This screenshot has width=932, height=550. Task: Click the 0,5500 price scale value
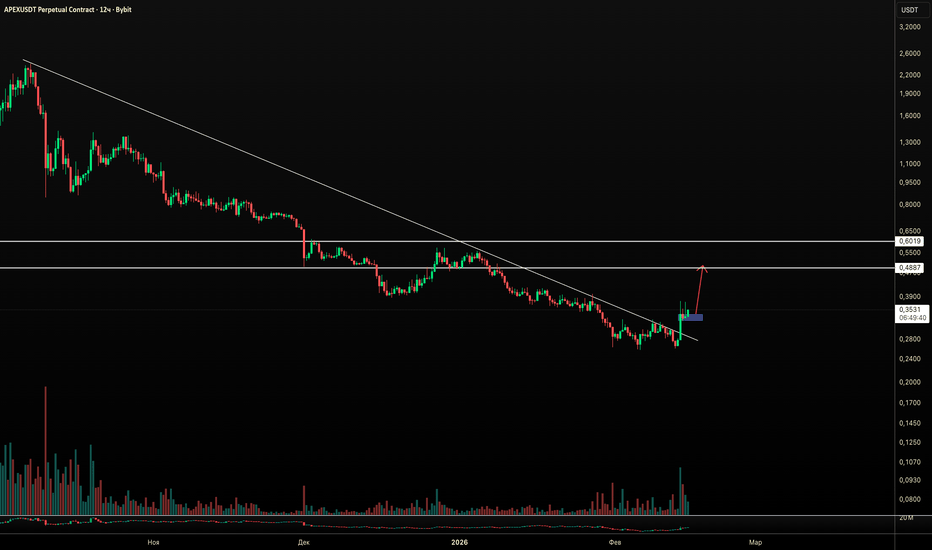click(x=910, y=253)
